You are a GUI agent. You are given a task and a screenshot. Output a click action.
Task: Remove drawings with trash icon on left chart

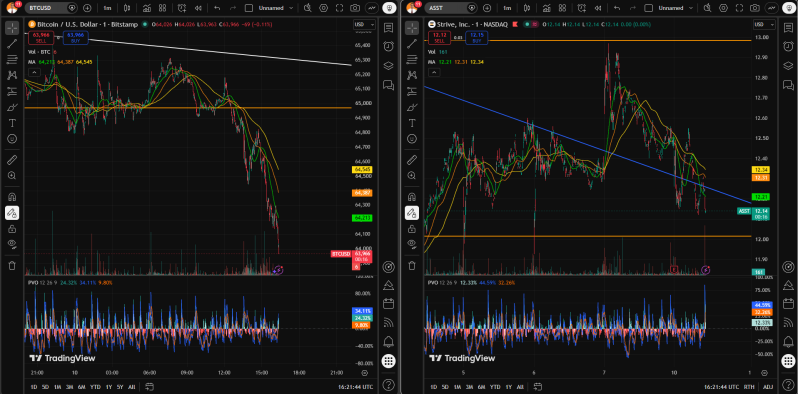coord(12,265)
